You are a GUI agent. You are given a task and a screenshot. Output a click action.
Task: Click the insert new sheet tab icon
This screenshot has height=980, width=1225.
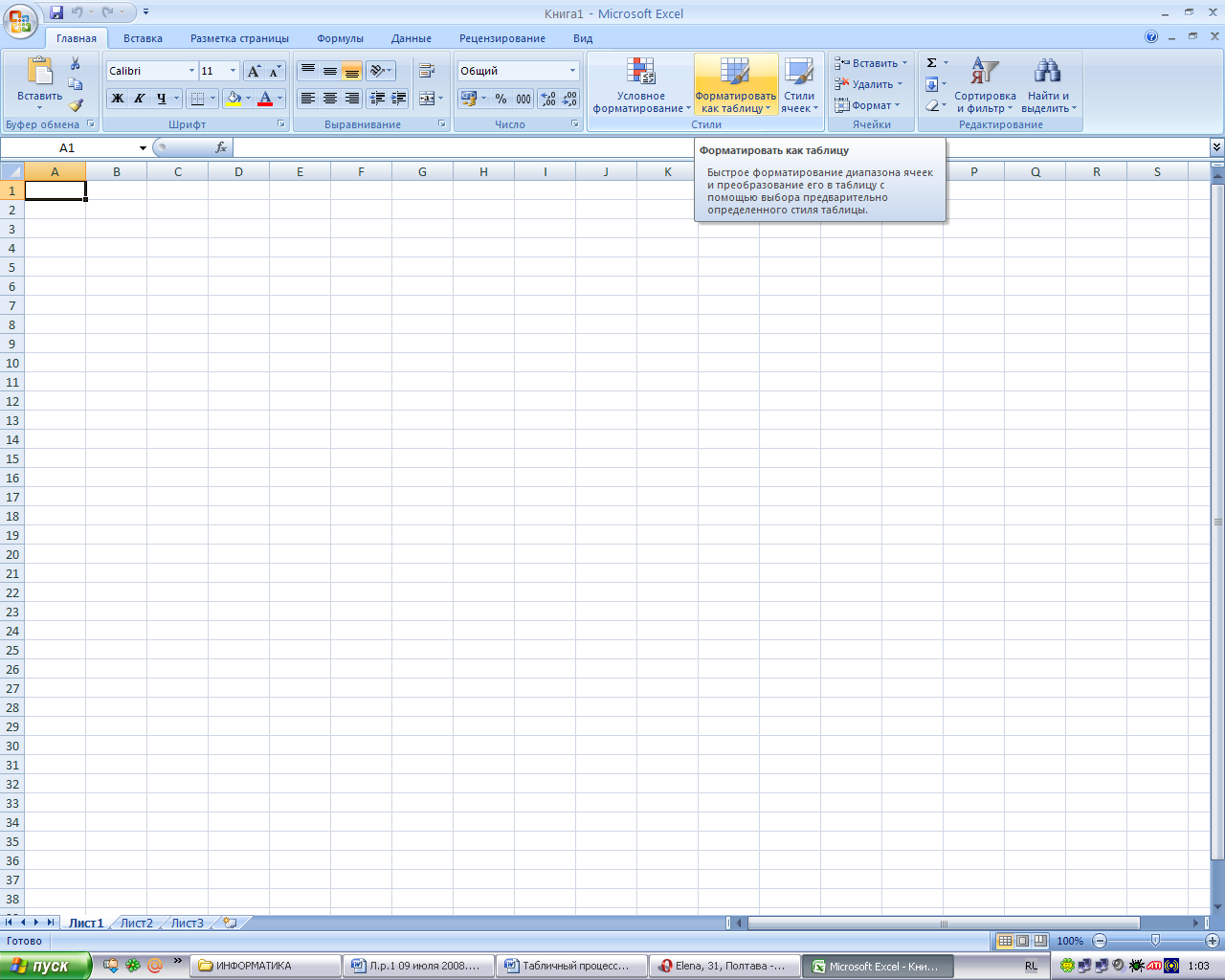click(230, 924)
